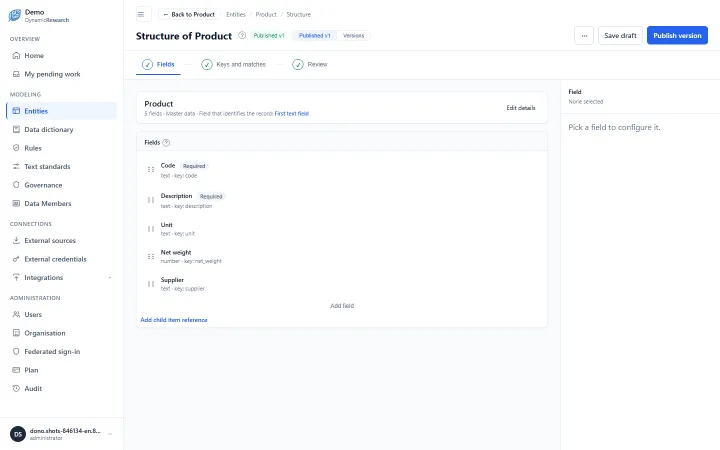Click Back to Product button
The image size is (720, 450).
pos(189,14)
